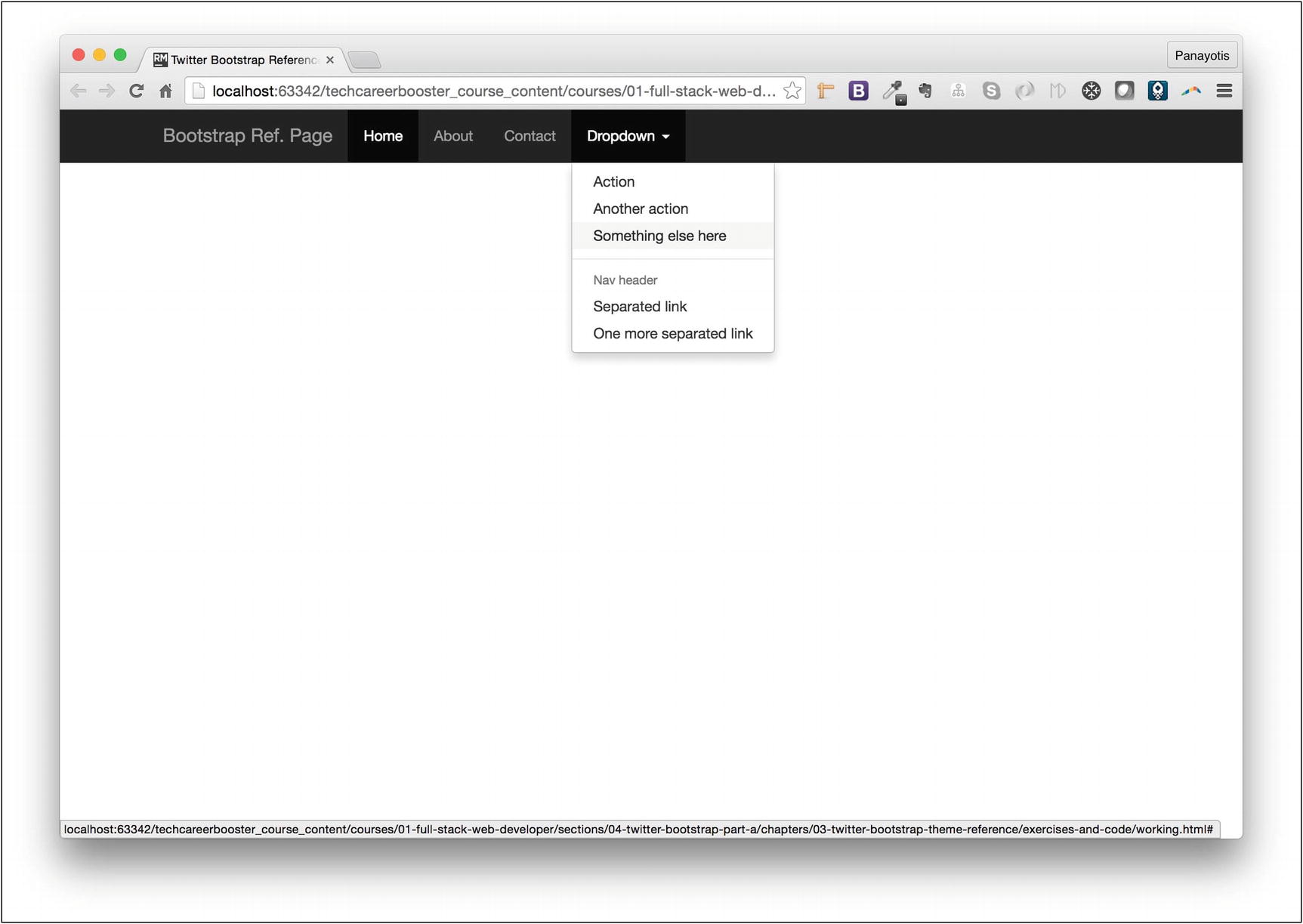Select 'Action' from the dropdown menu
1303x924 pixels.
click(x=613, y=182)
